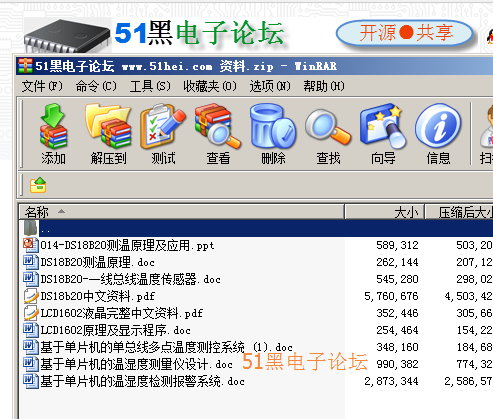This screenshot has width=493, height=419.
Task: Click the WinRAR title bar icon
Action: [x=25, y=66]
